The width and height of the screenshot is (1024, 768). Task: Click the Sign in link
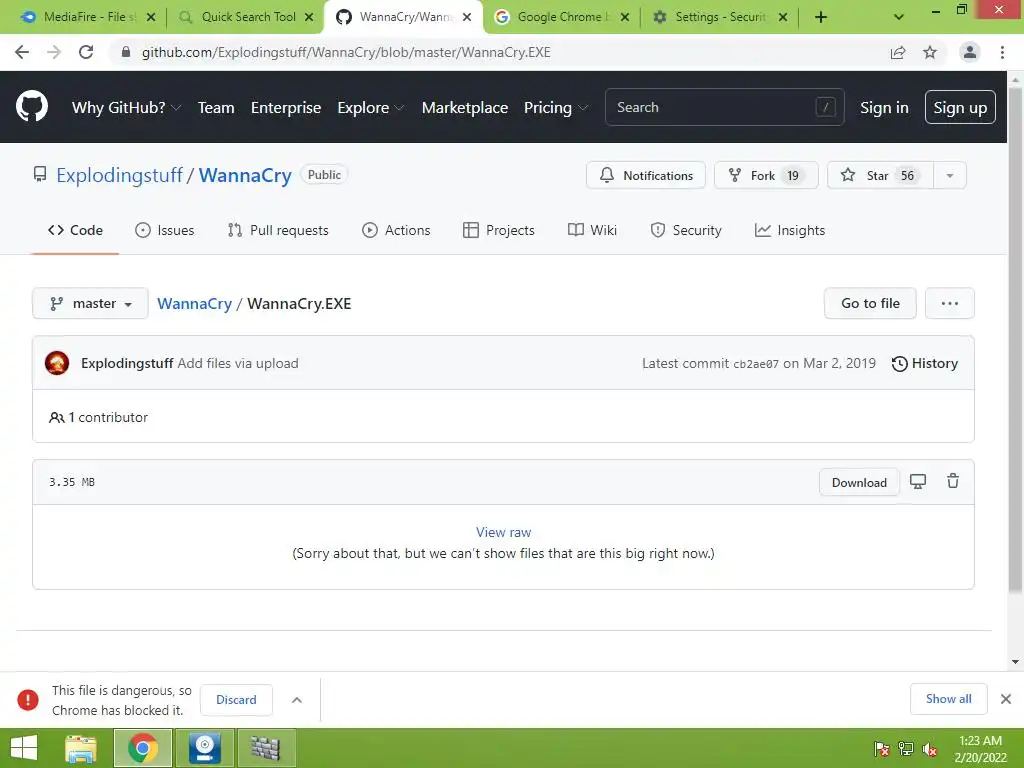tap(884, 108)
